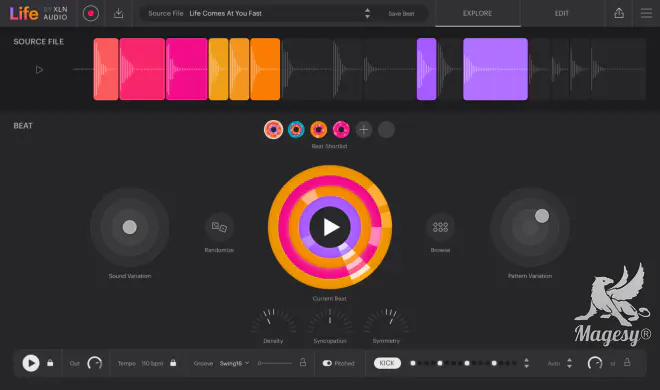Screen dimensions: 660x390
Task: Select the first coral waveform slice
Action: click(x=106, y=69)
